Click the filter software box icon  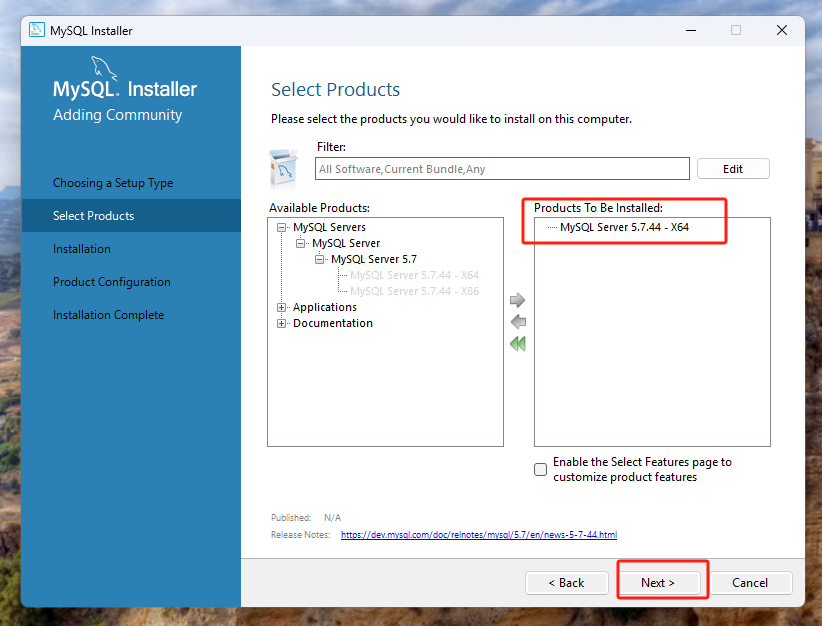pos(284,168)
